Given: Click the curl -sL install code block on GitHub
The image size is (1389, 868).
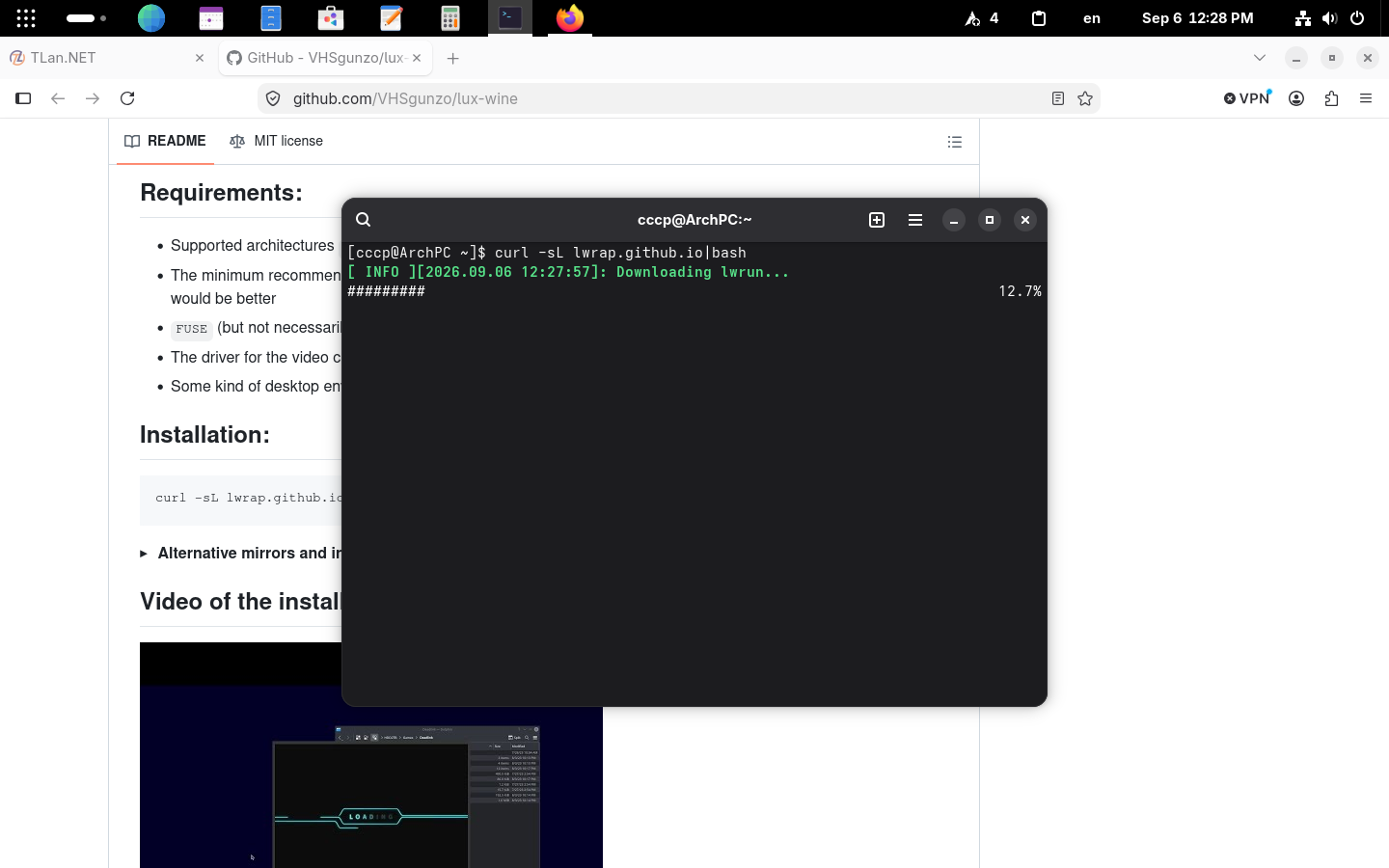Looking at the screenshot, I should [x=241, y=500].
